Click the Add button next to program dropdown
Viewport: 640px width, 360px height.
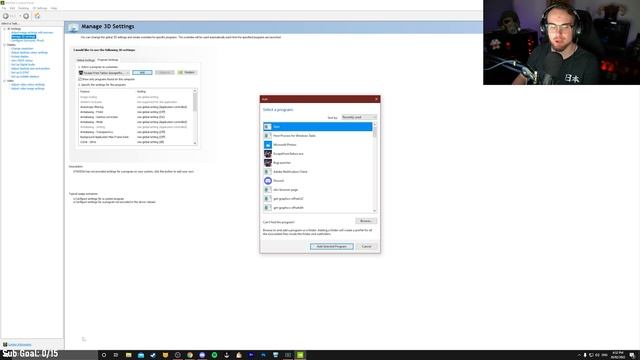142,73
